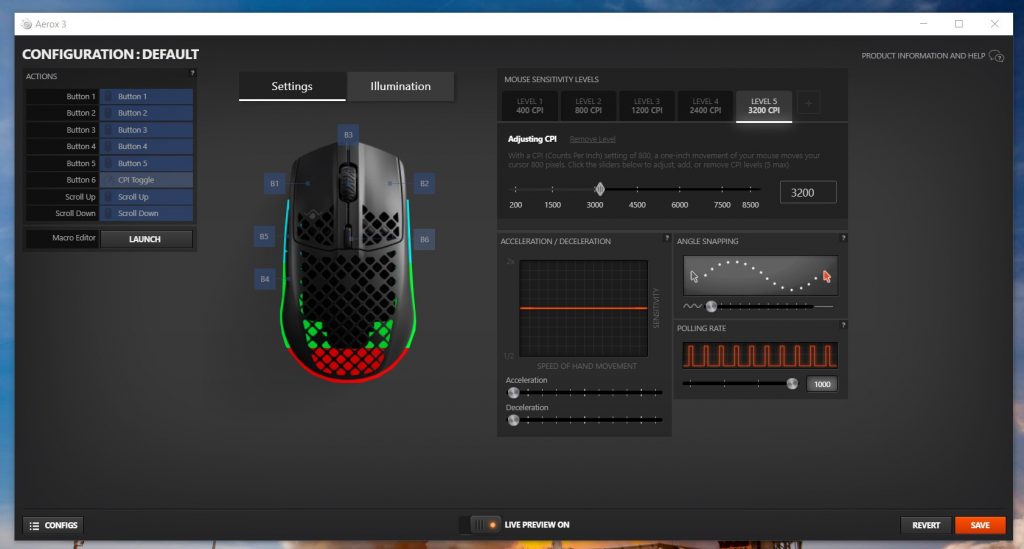1024x549 pixels.
Task: Open the Angle Snapping help question mark
Action: (x=843, y=238)
